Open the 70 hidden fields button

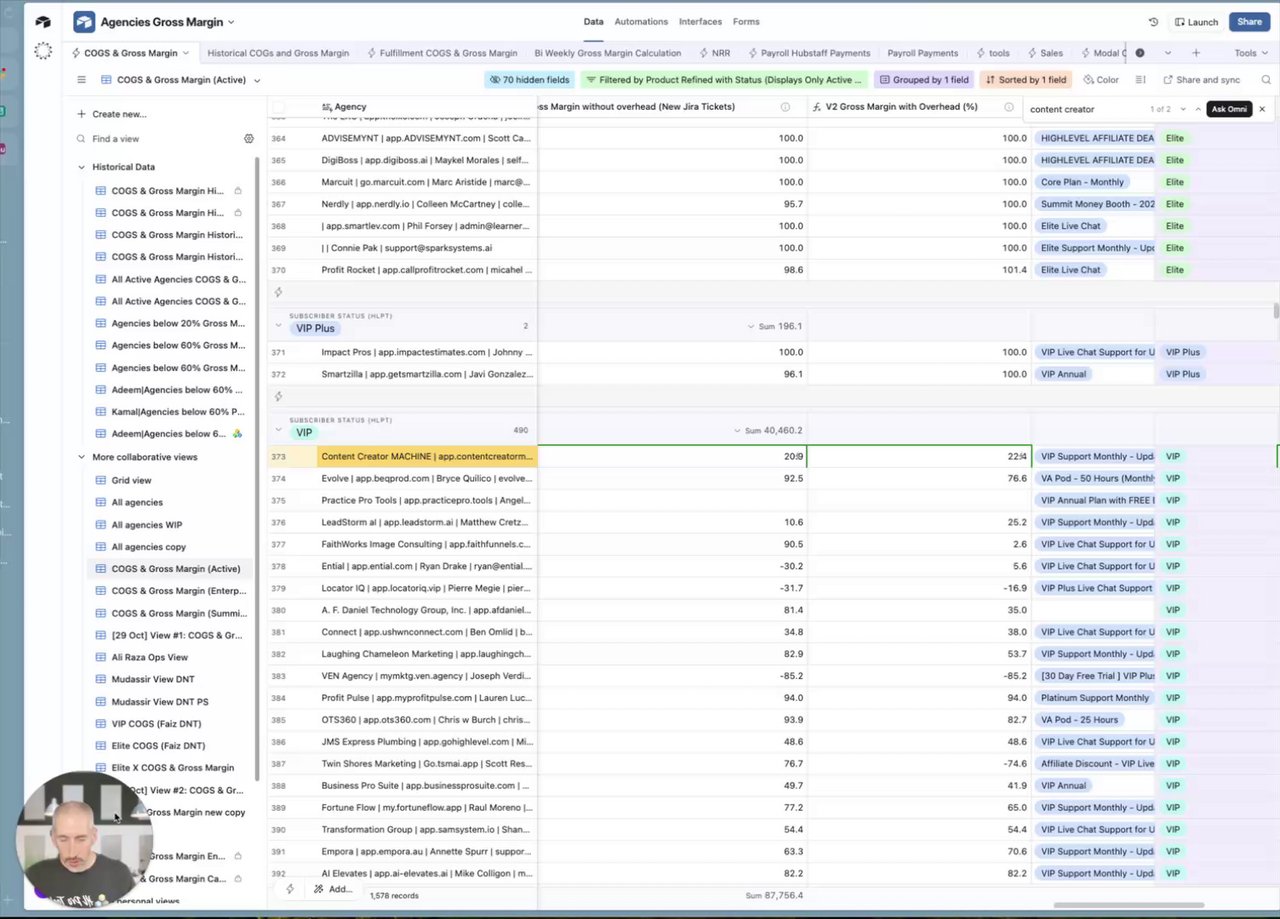[x=528, y=80]
